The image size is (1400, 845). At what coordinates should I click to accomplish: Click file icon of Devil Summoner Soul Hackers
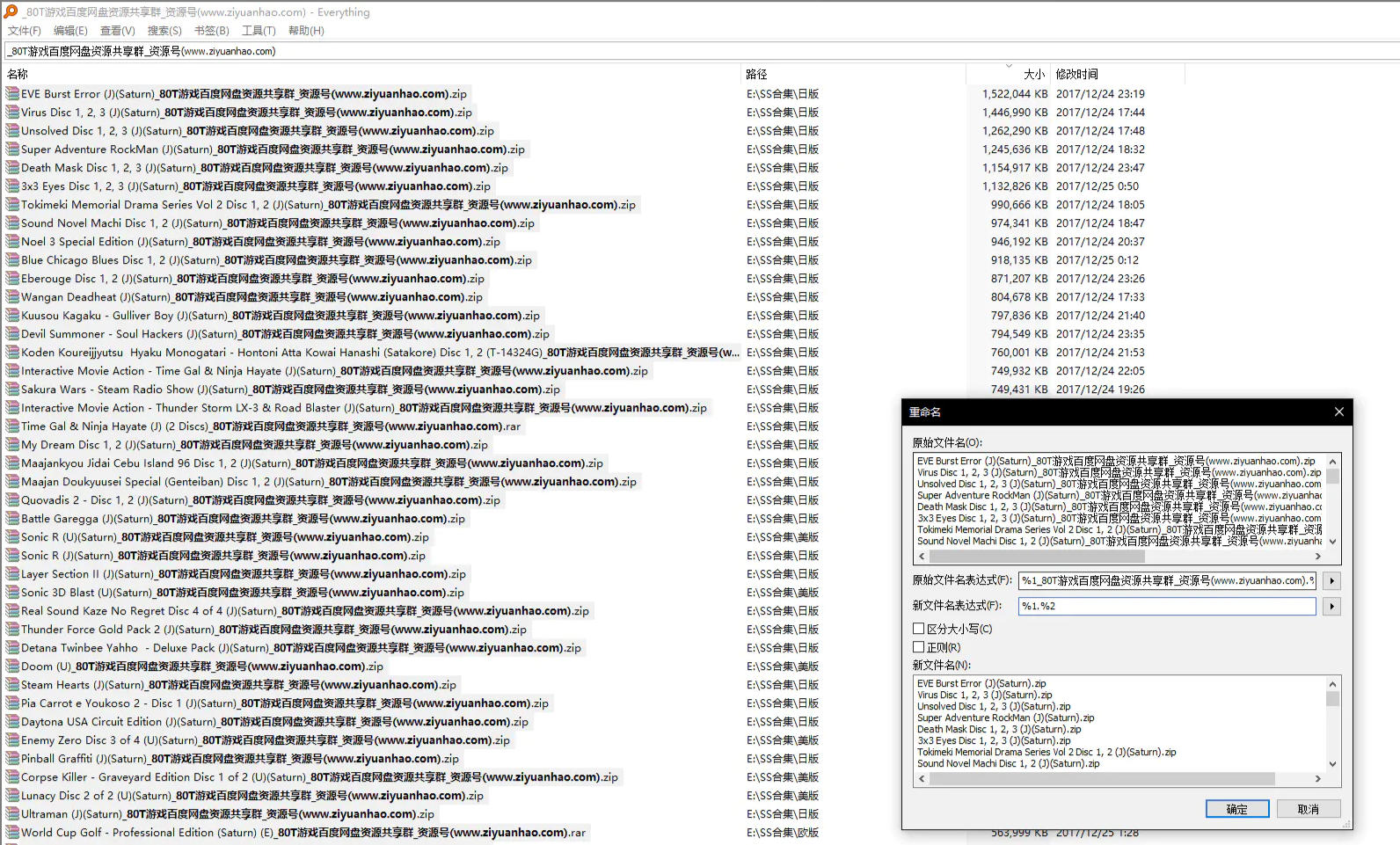(x=12, y=334)
